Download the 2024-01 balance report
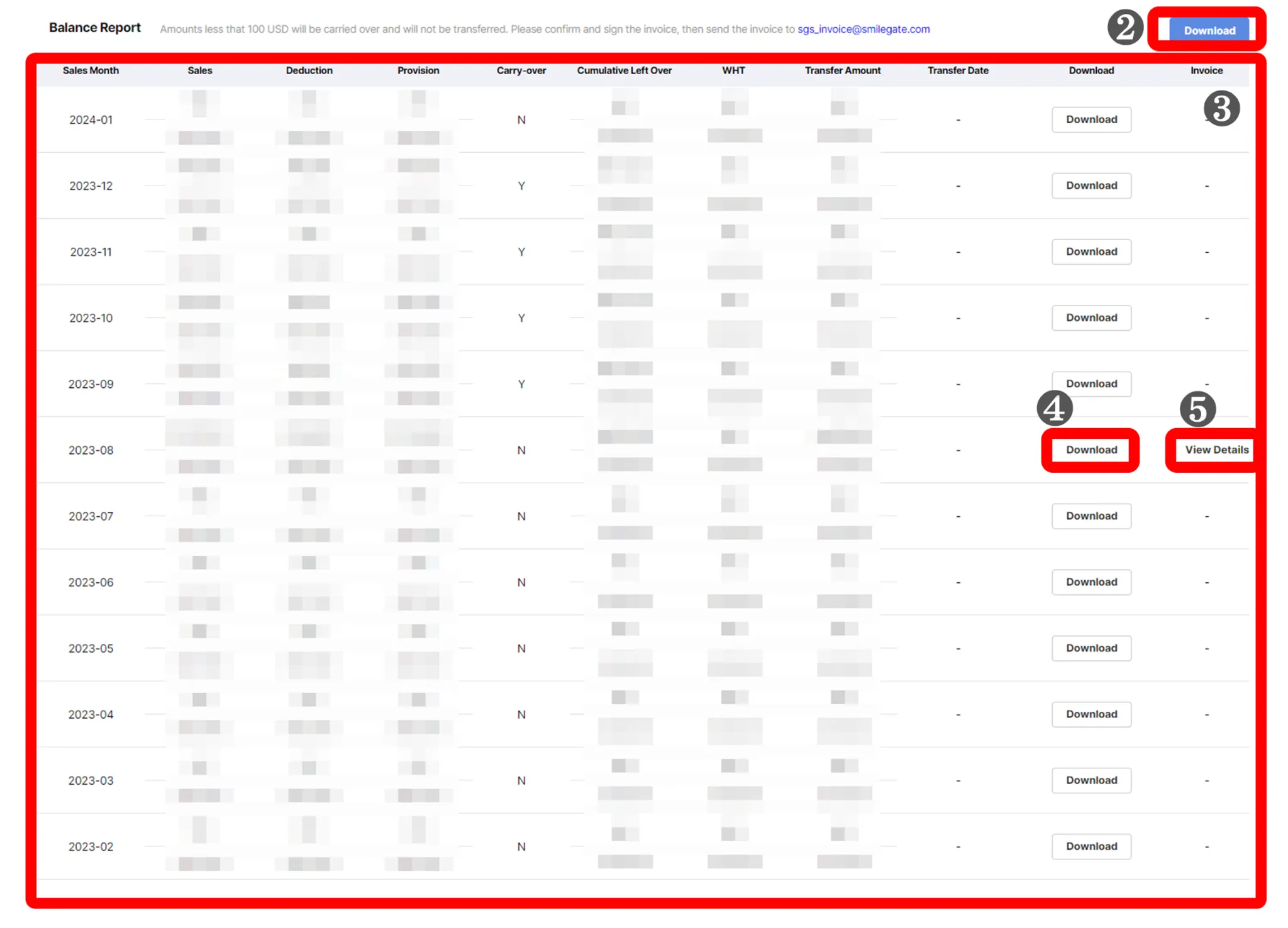 pyautogui.click(x=1091, y=119)
